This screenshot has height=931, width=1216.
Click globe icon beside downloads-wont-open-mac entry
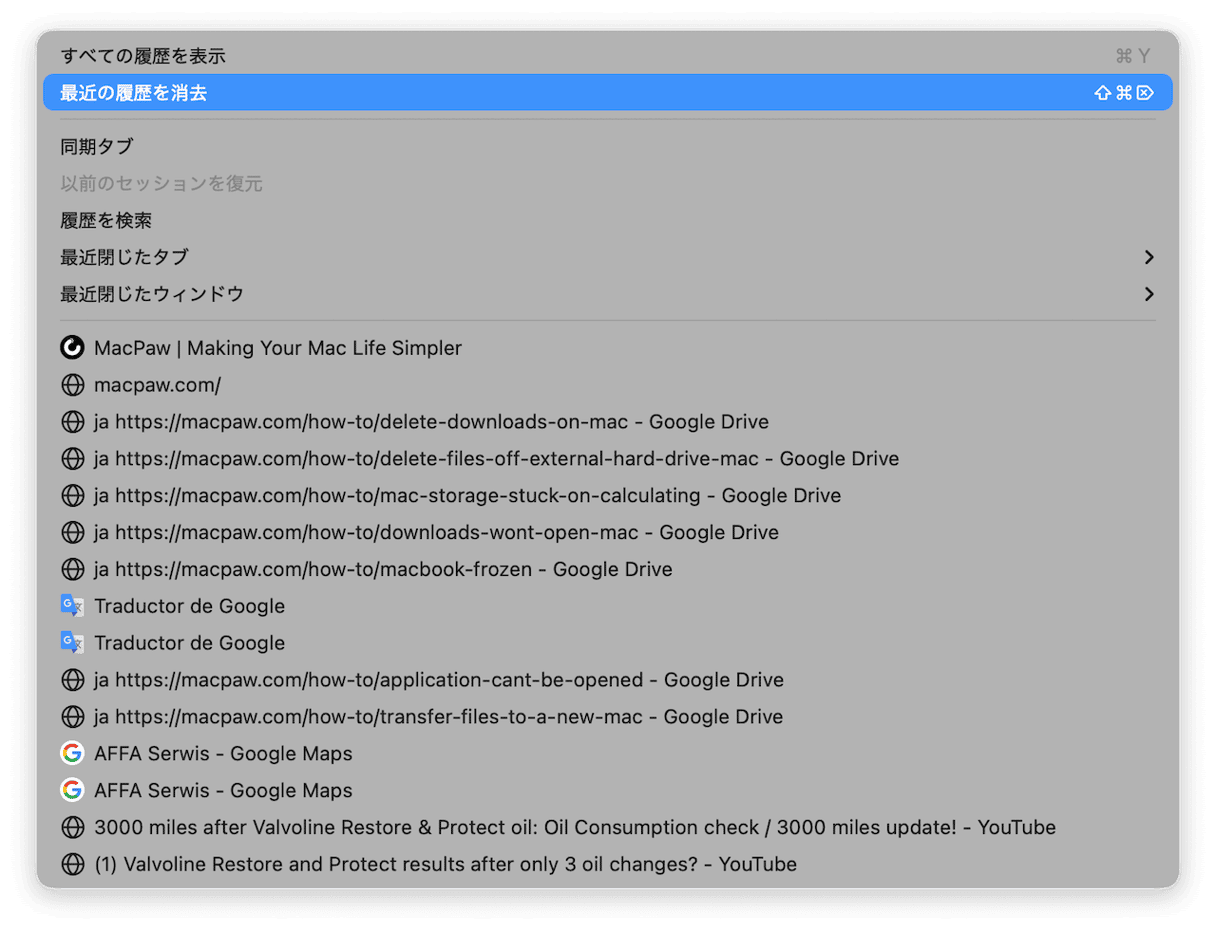point(72,533)
